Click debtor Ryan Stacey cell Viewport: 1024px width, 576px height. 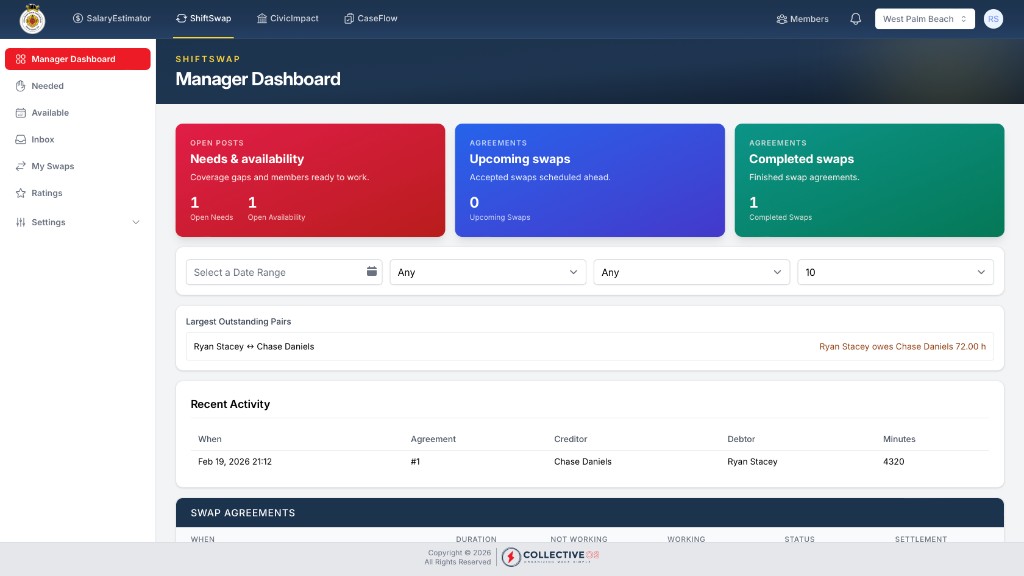pos(752,461)
